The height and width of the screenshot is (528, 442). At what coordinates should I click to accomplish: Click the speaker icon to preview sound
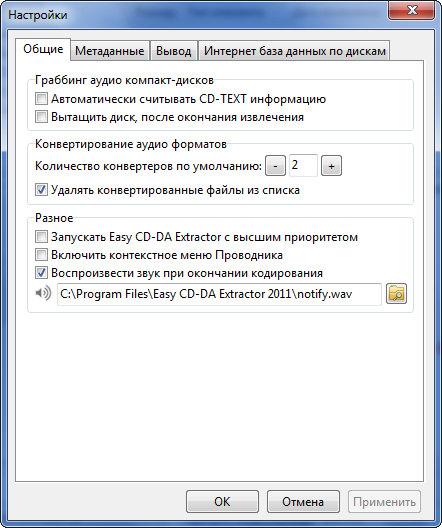pos(43,293)
